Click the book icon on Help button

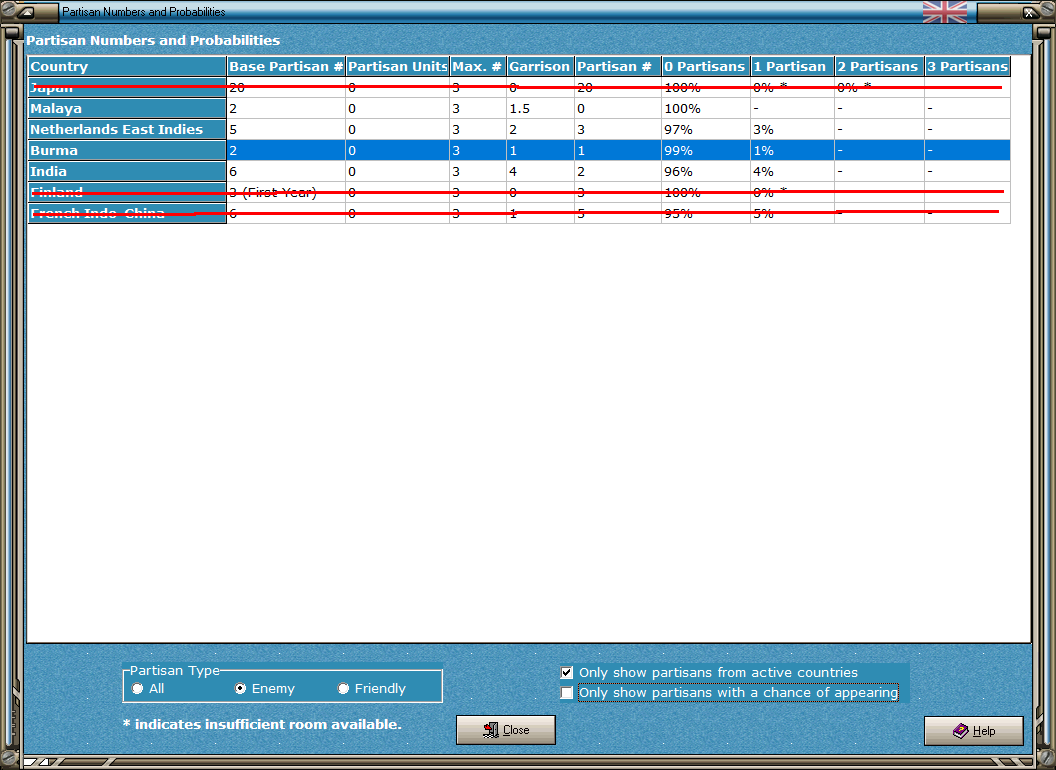[960, 730]
